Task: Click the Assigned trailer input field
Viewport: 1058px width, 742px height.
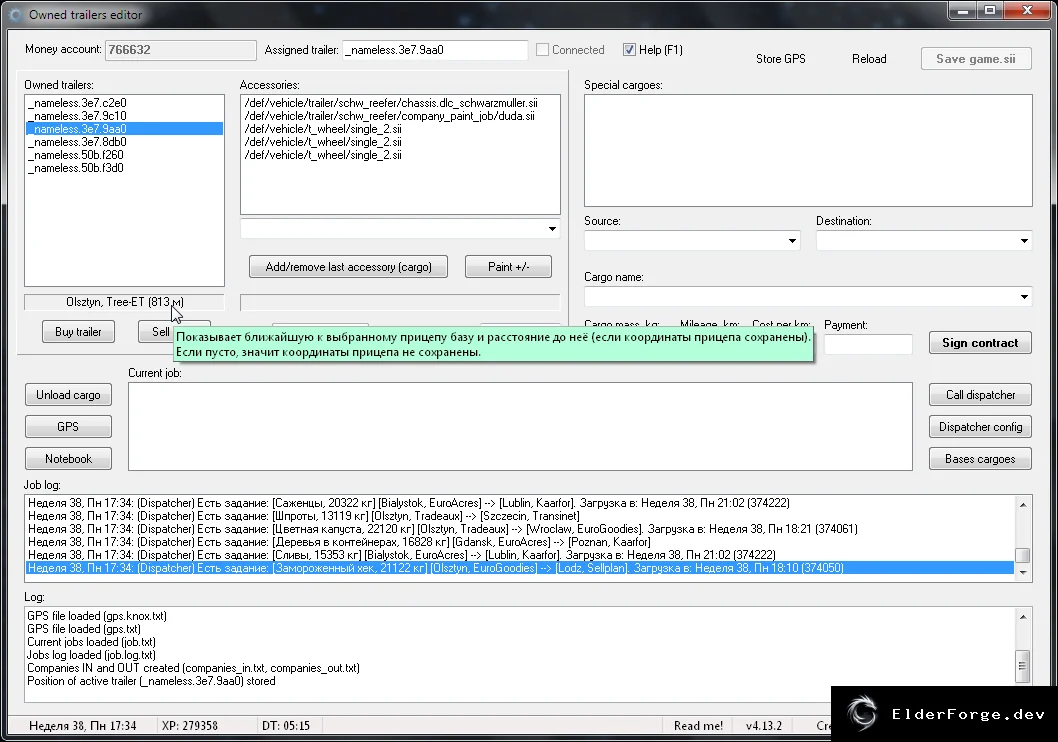Action: [x=435, y=50]
